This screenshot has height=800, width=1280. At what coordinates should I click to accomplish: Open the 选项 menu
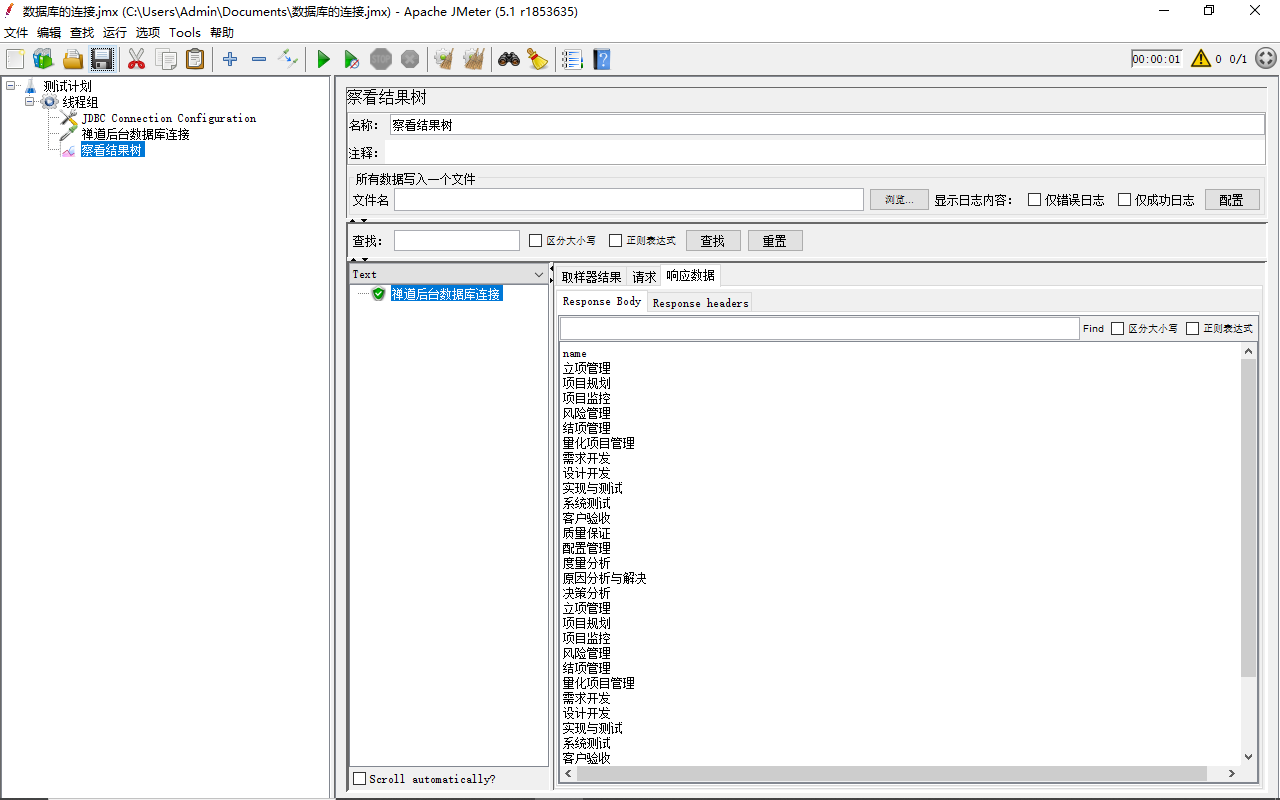[x=148, y=33]
